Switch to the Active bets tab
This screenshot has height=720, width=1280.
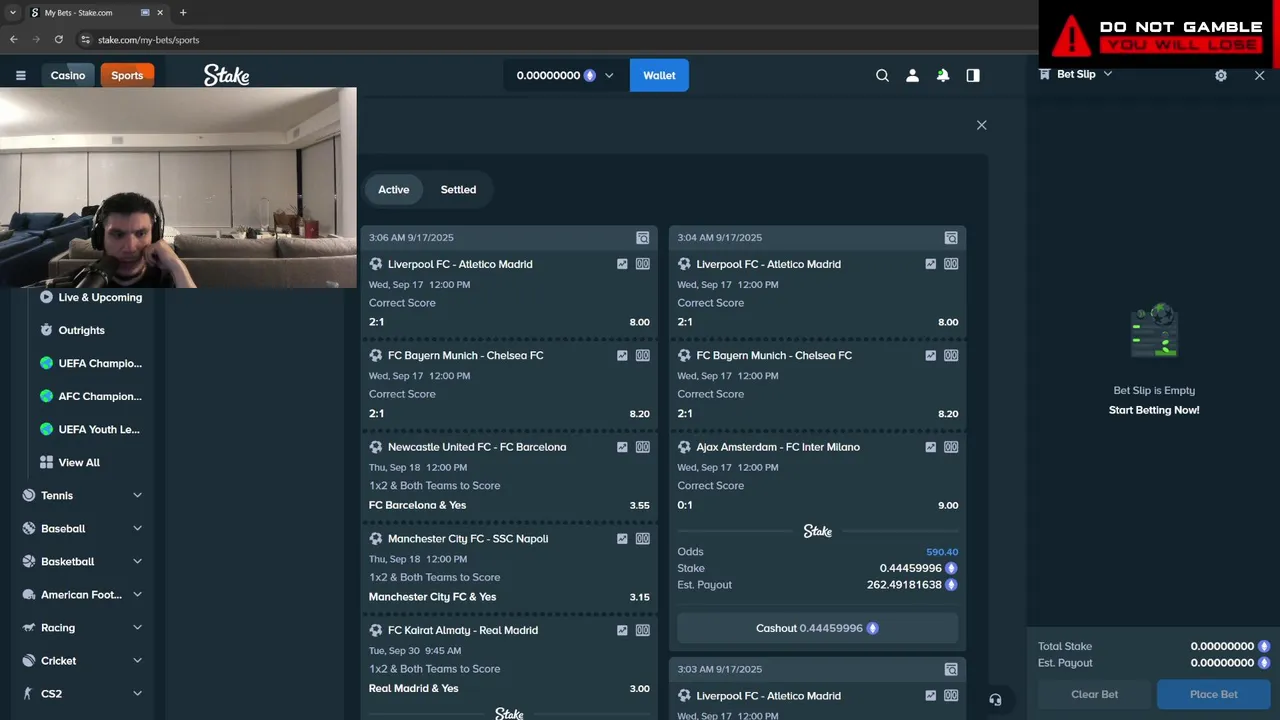(x=393, y=190)
